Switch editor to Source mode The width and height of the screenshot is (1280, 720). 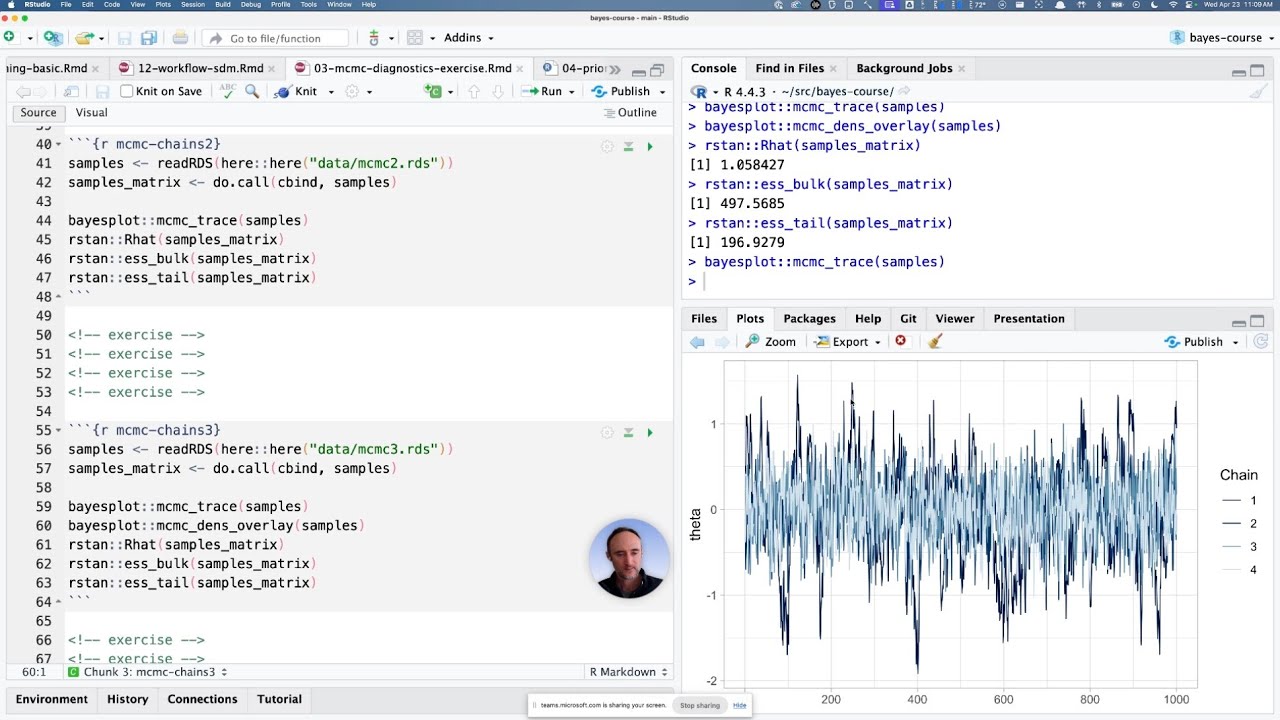[x=38, y=112]
